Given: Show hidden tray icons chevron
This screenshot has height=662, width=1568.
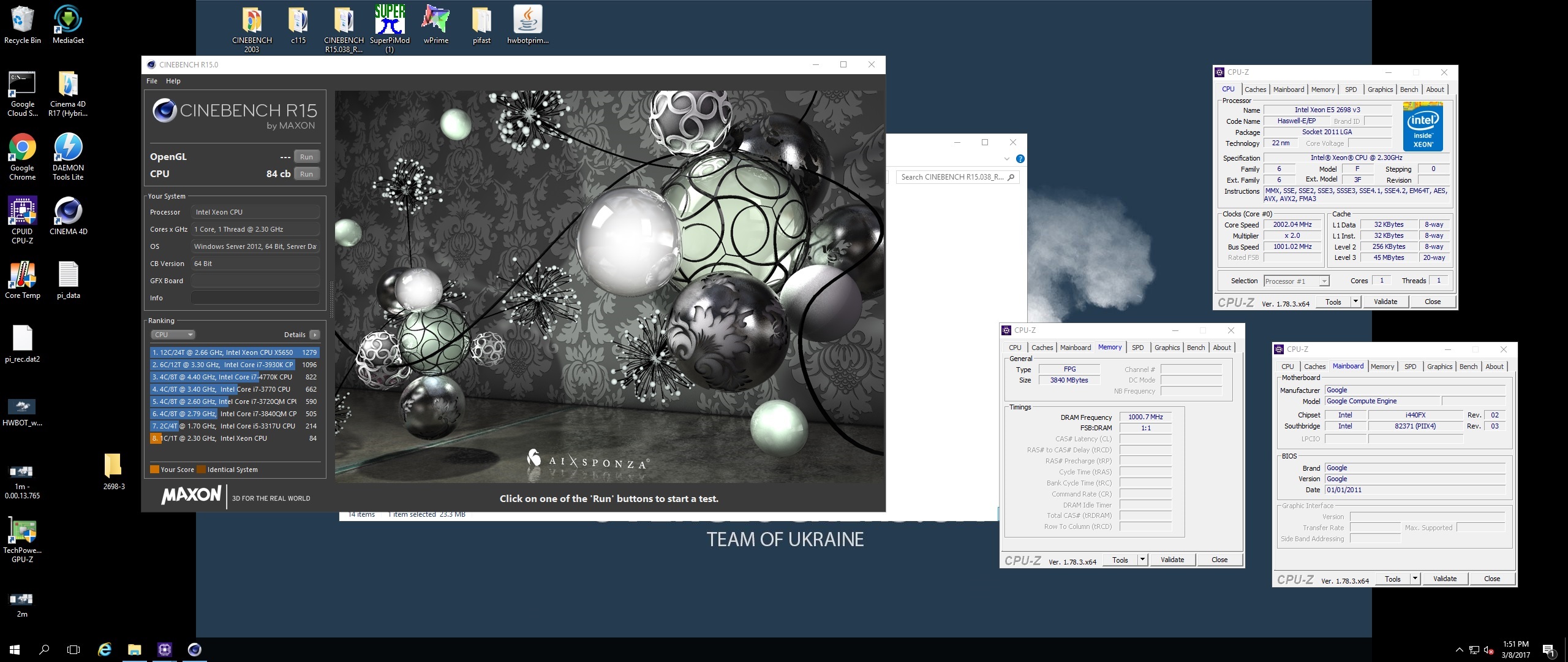Looking at the screenshot, I should click(x=1459, y=650).
